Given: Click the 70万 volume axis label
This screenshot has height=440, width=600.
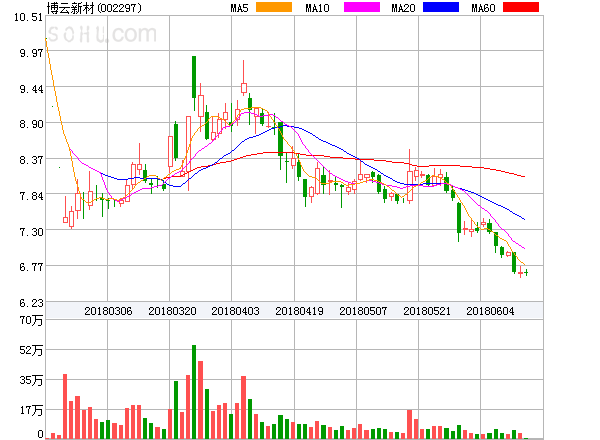Looking at the screenshot, I should pyautogui.click(x=31, y=320).
